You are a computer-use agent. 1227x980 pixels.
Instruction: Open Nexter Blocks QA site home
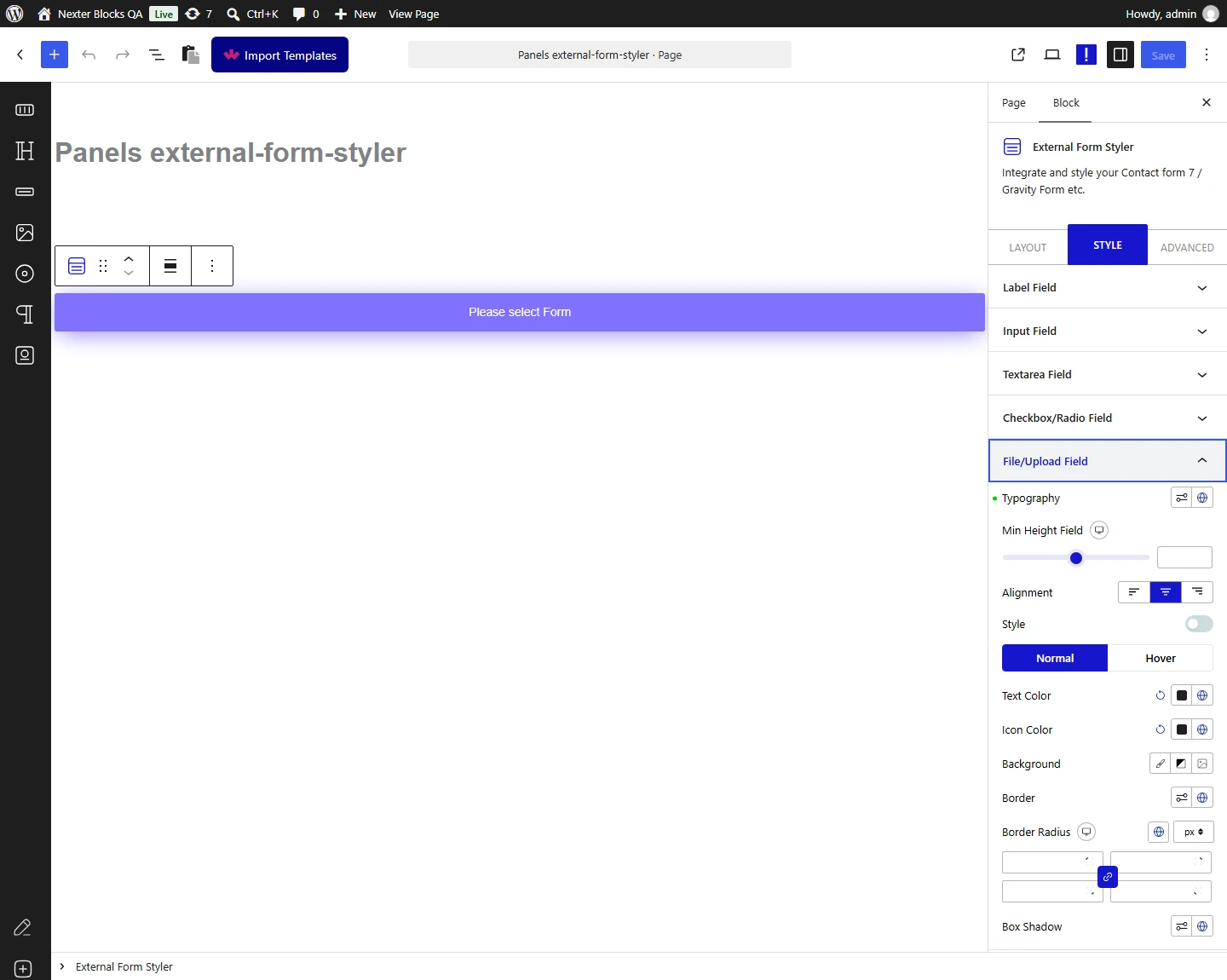point(90,14)
